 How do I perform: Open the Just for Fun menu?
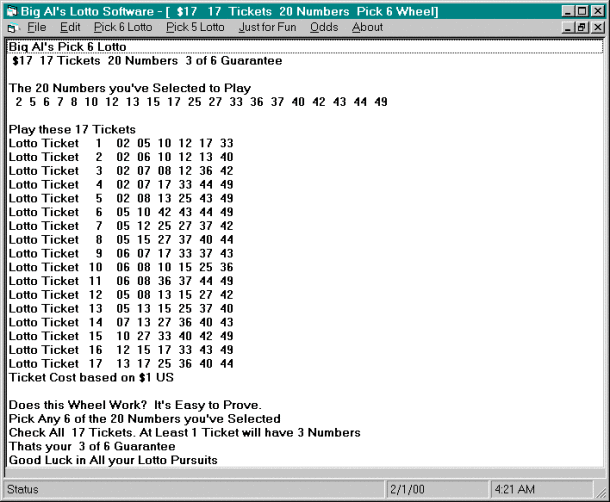pyautogui.click(x=267, y=27)
